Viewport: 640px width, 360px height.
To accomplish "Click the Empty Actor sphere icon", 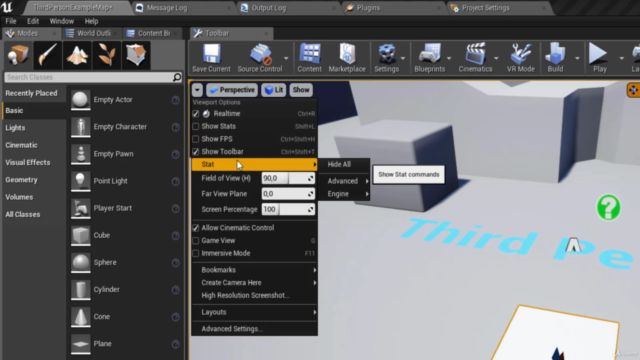I will 80,100.
